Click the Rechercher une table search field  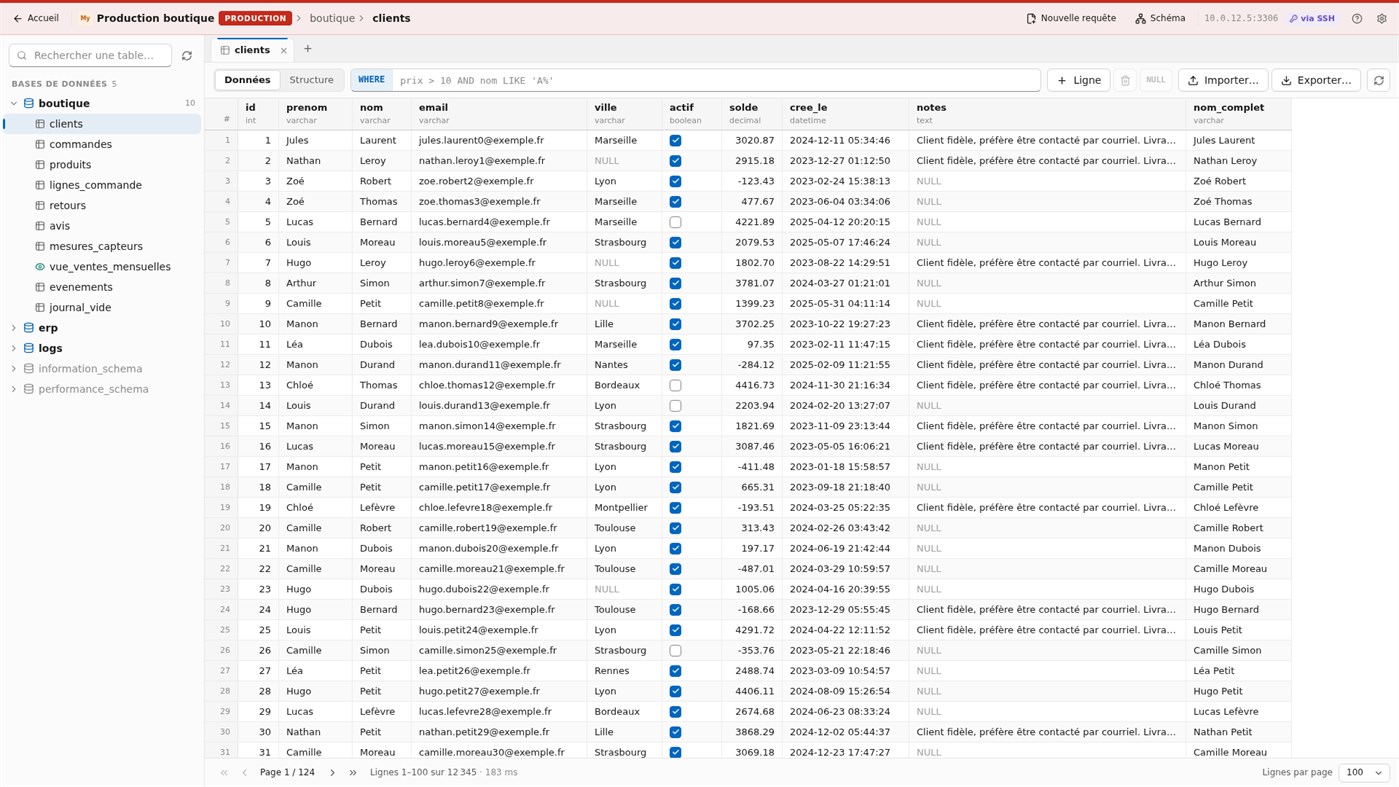click(x=91, y=56)
